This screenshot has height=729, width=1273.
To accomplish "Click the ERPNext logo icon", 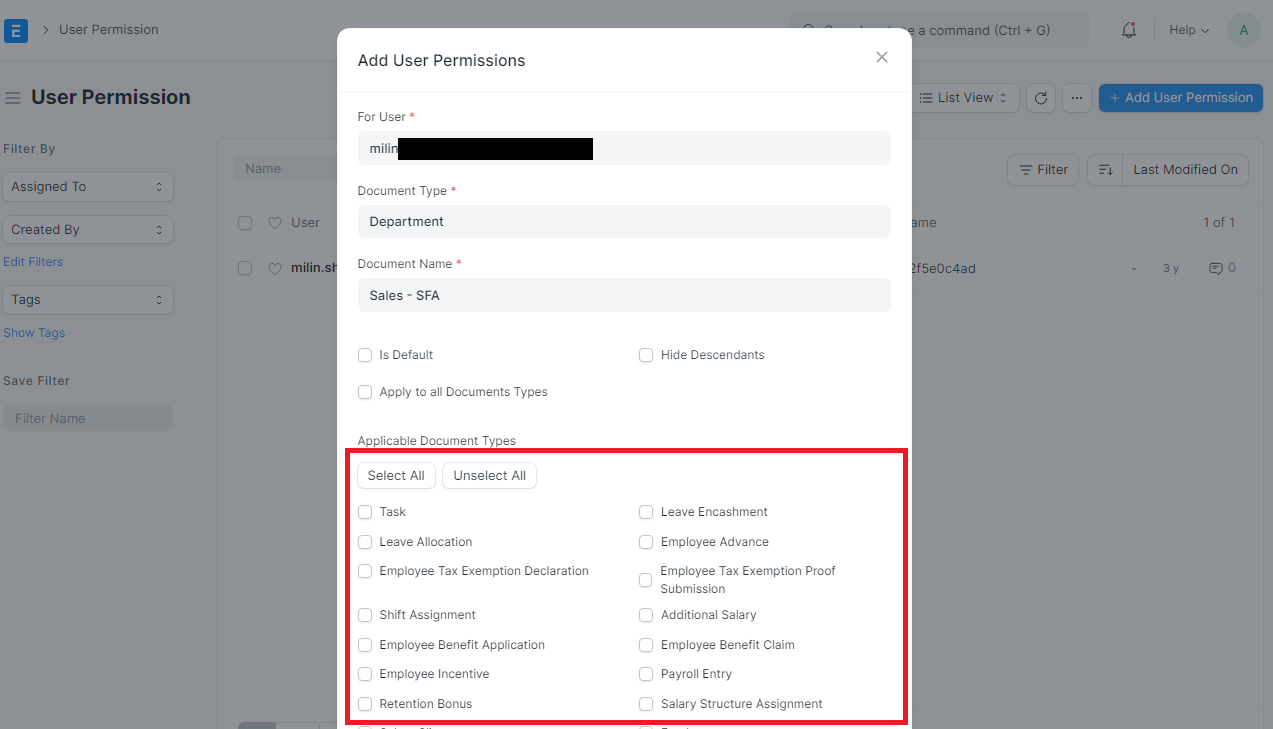I will pyautogui.click(x=16, y=30).
